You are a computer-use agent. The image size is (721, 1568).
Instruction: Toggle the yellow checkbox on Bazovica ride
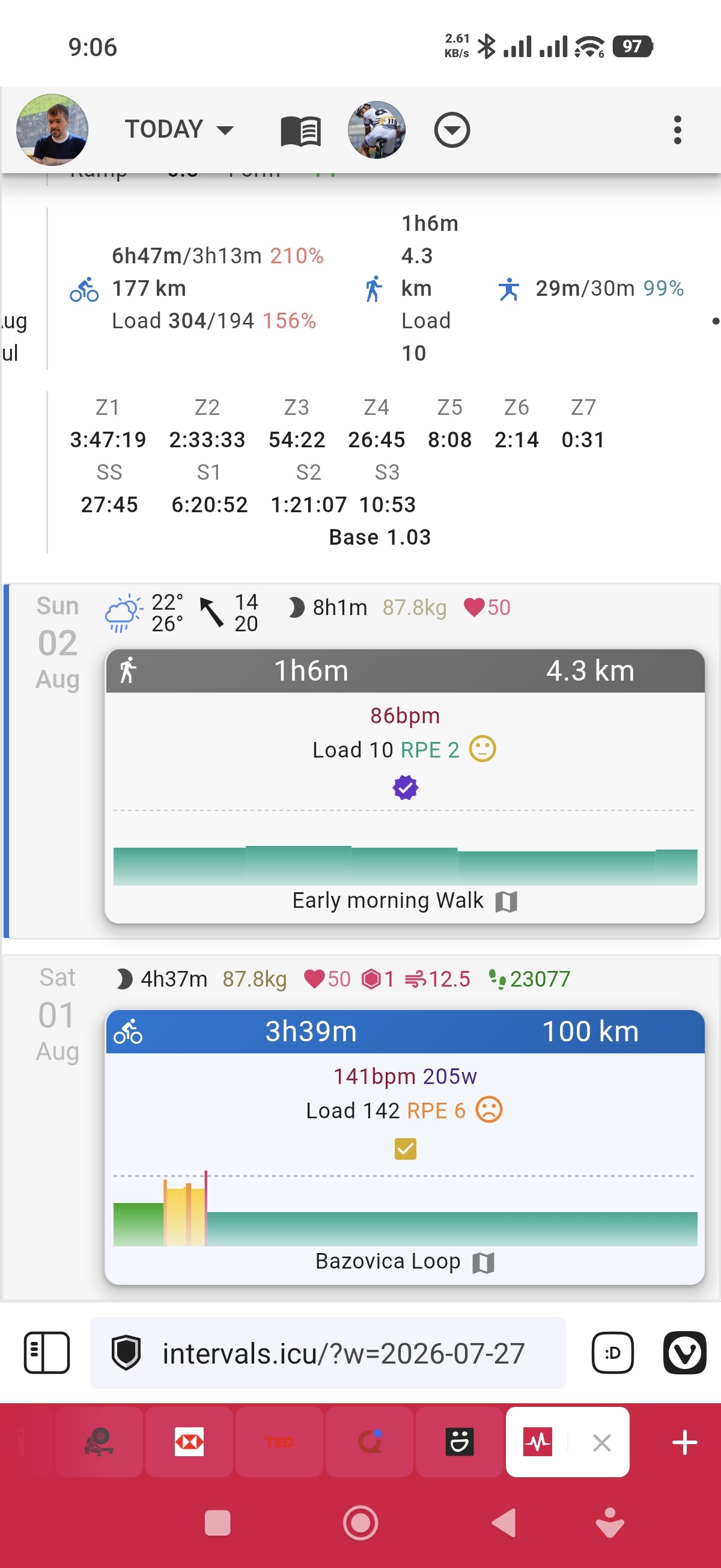coord(405,1148)
